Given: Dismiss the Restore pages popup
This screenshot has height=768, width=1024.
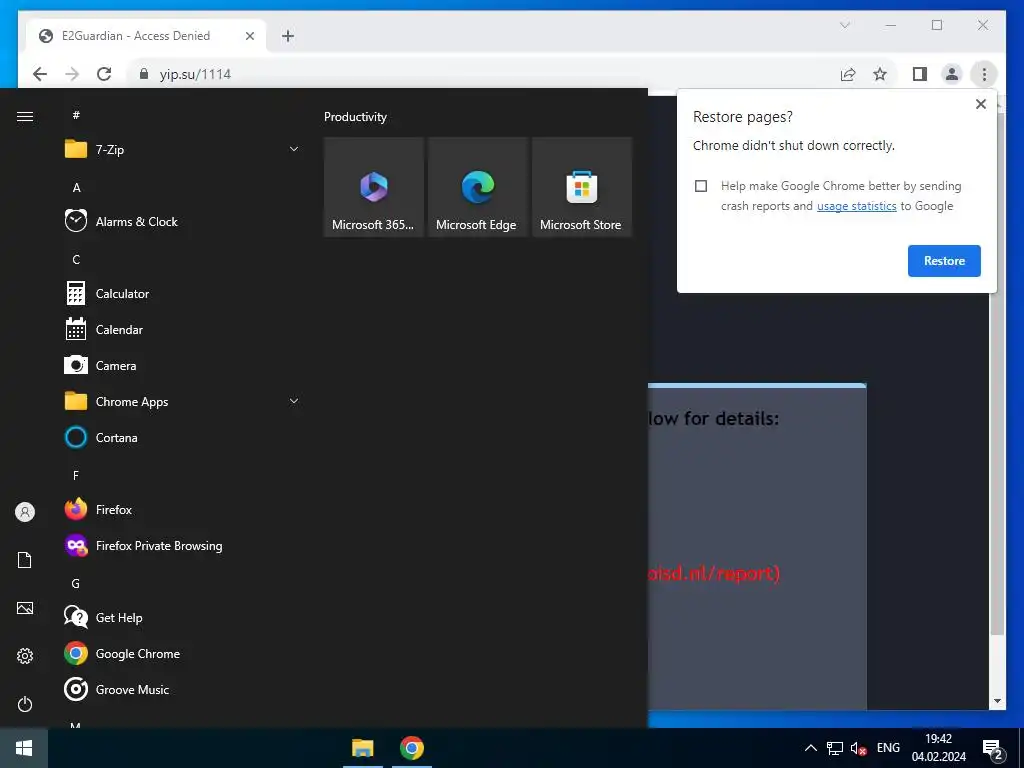Looking at the screenshot, I should [980, 104].
